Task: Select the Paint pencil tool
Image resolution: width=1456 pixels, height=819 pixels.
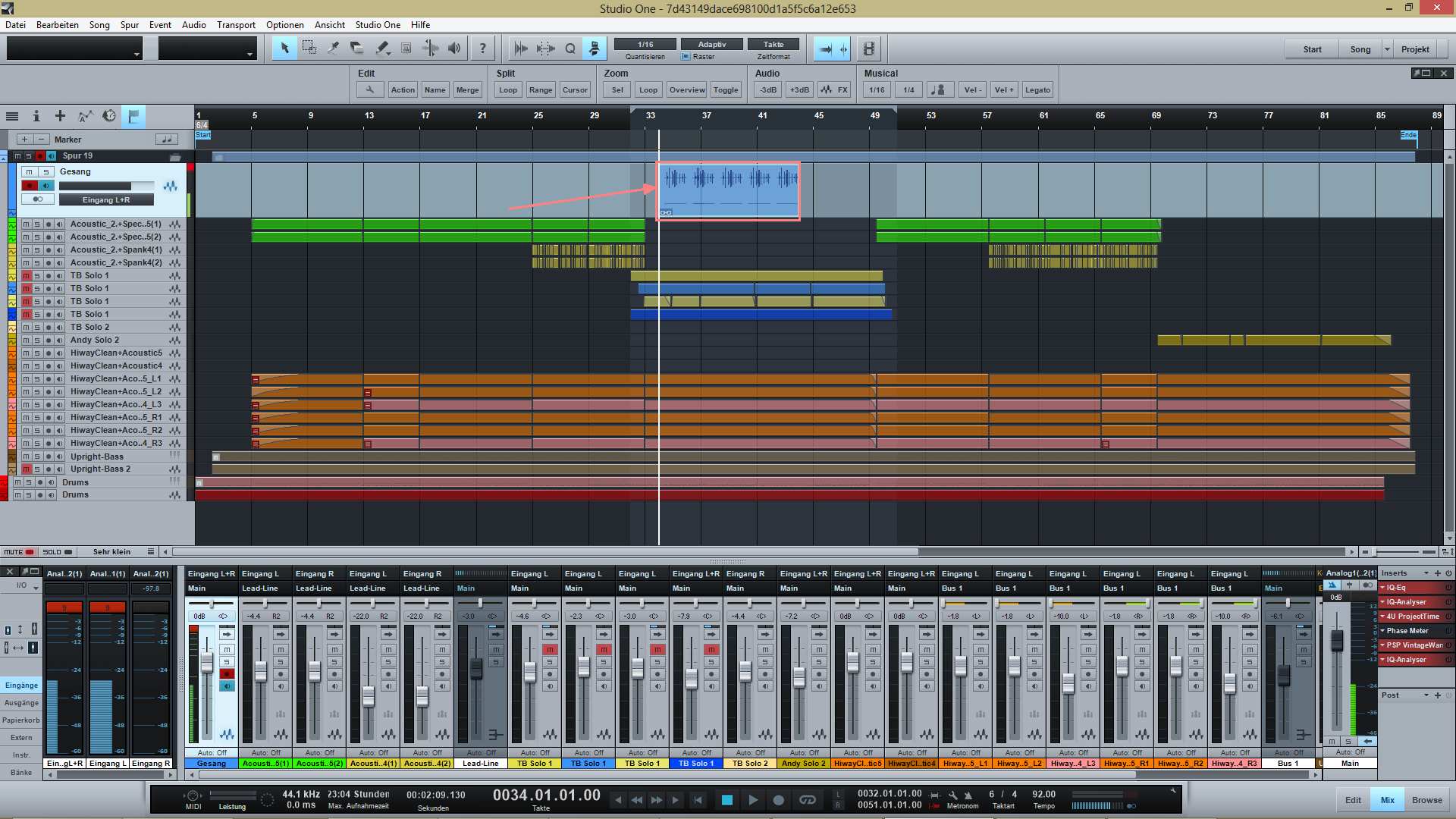Action: pyautogui.click(x=381, y=49)
